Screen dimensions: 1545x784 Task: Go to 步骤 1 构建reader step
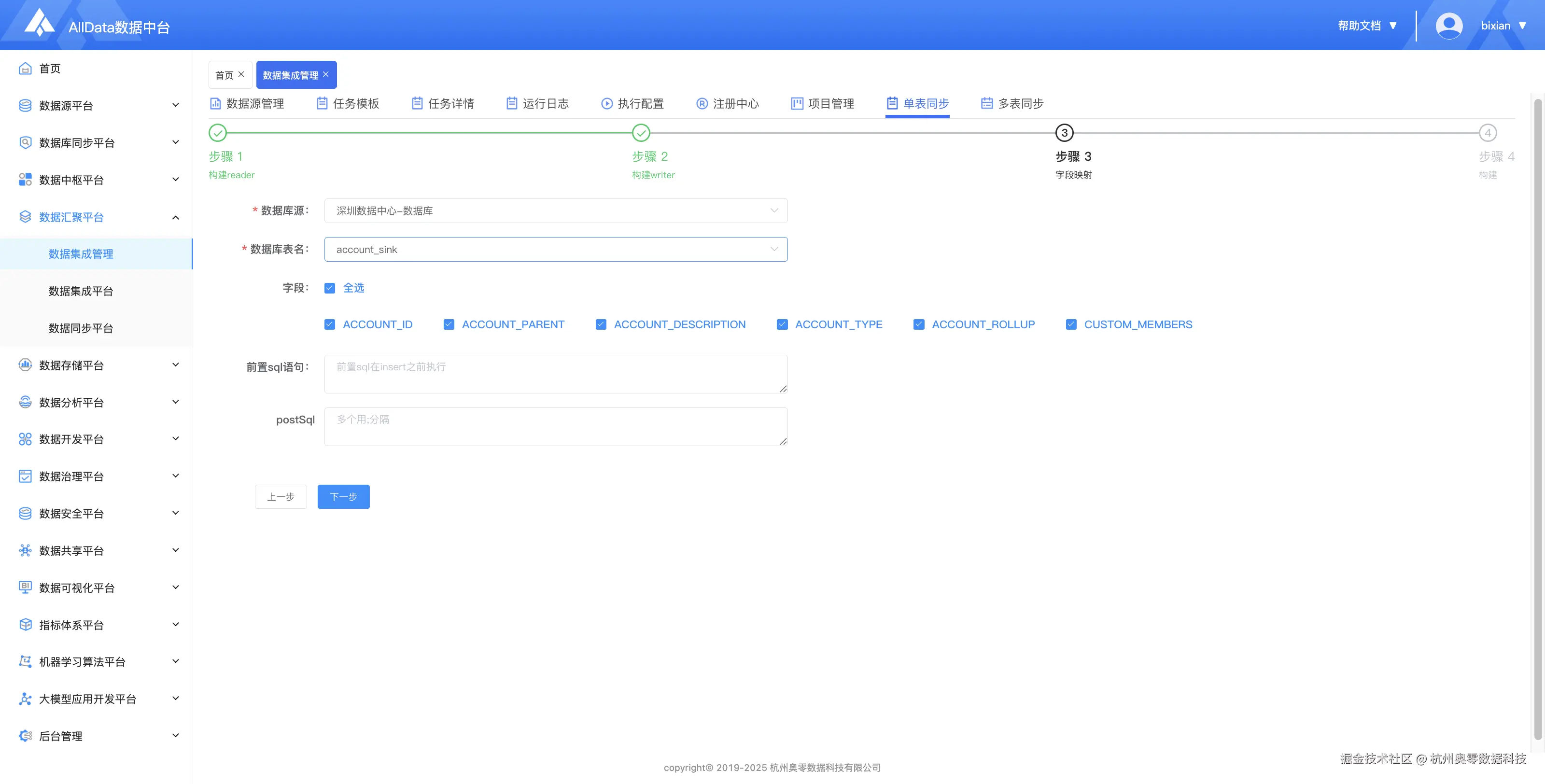tap(218, 133)
